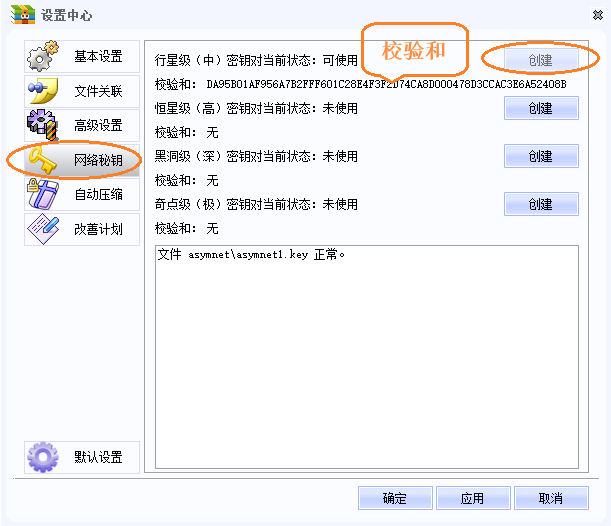Click inside the log text box
The height and width of the screenshot is (526, 611).
click(x=366, y=360)
